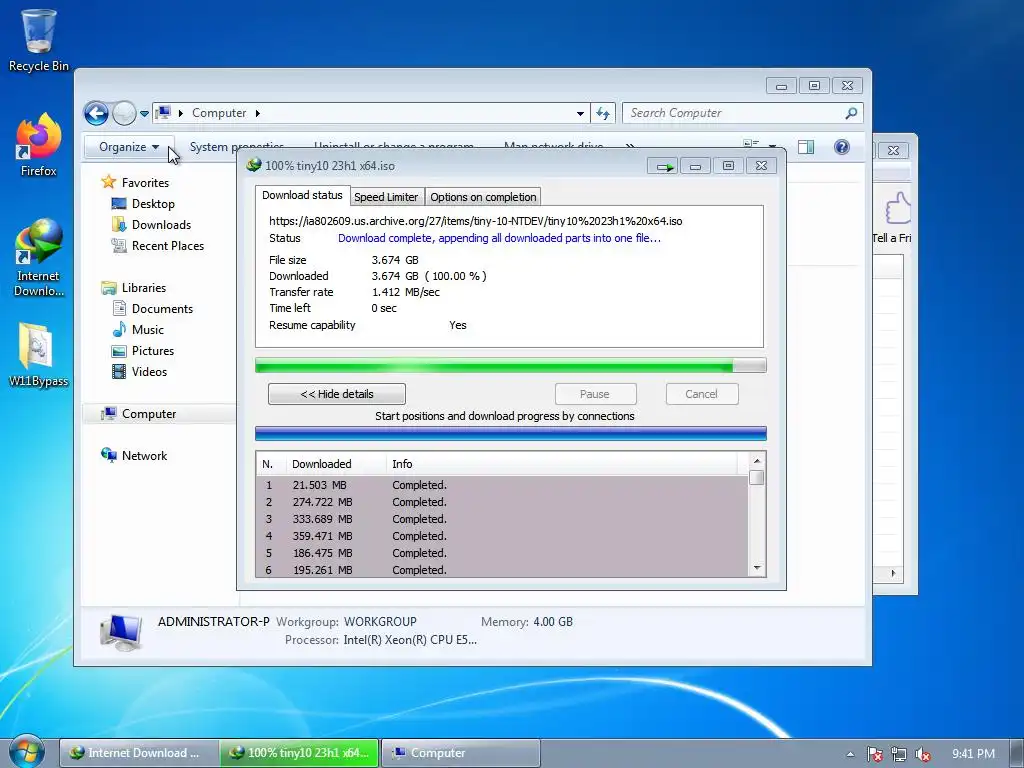Screen dimensions: 1024x768
Task: Click the search magnifier in Search Computer
Action: (850, 113)
